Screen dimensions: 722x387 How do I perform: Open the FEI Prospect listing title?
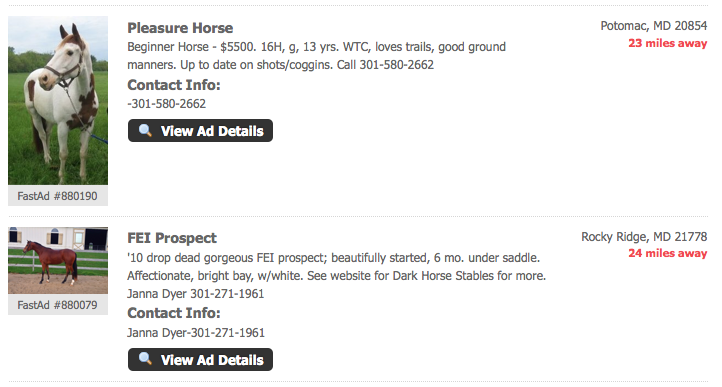(x=172, y=238)
